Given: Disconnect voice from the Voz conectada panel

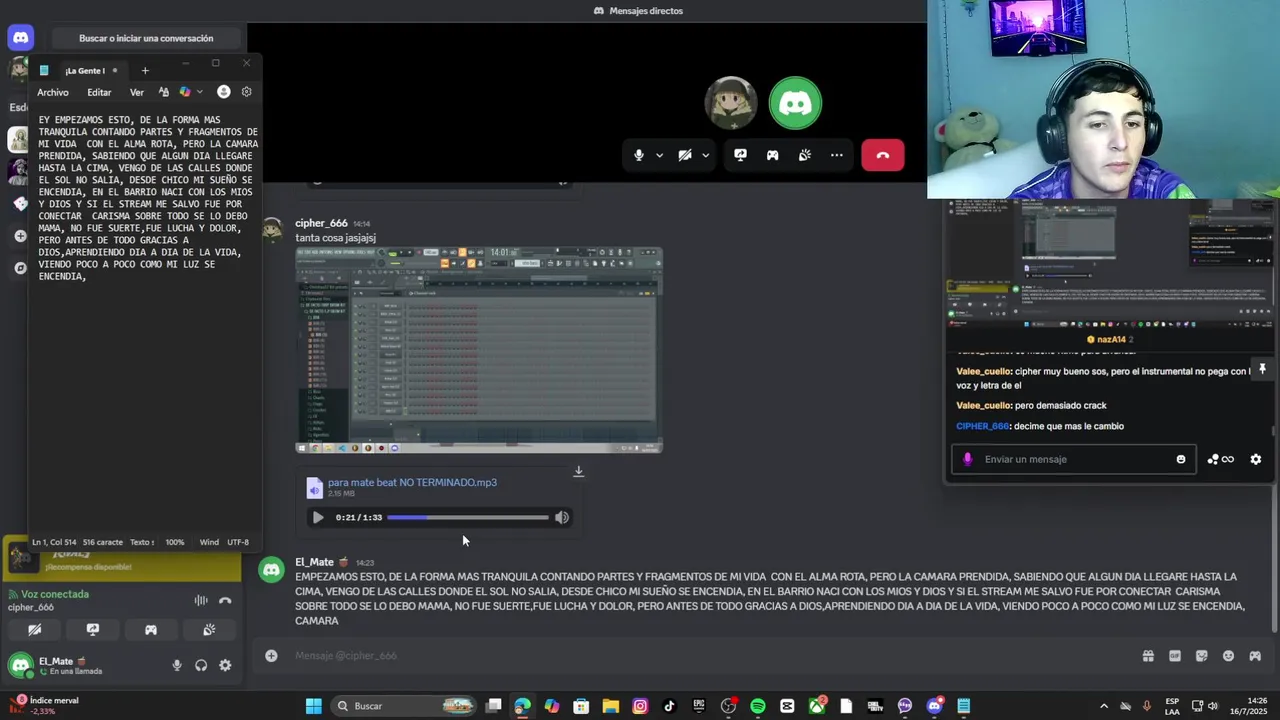Looking at the screenshot, I should 225,600.
